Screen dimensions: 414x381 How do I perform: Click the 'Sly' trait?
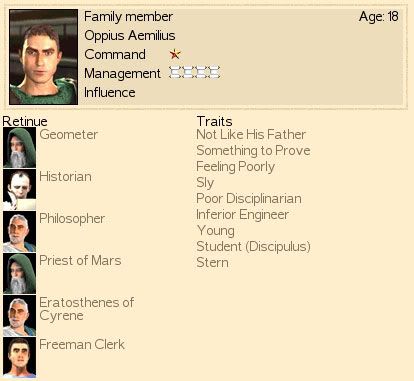click(205, 183)
